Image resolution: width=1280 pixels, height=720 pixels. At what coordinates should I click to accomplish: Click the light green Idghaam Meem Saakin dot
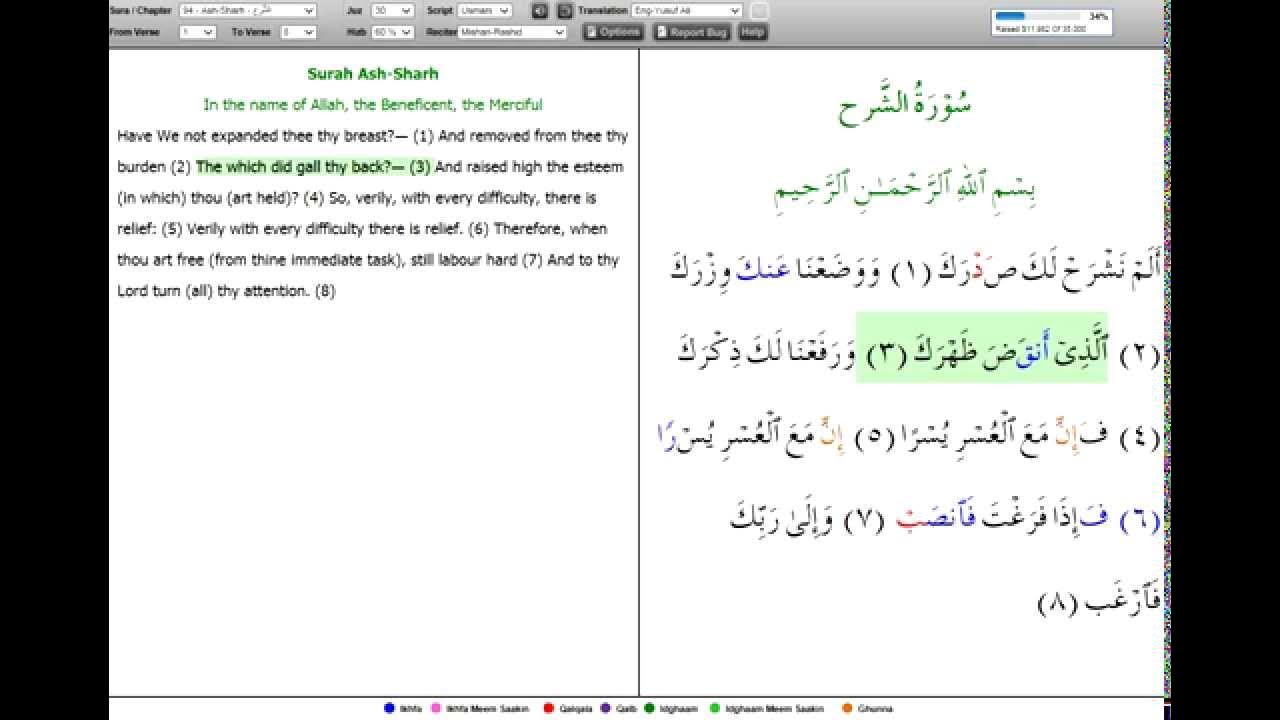[x=714, y=708]
